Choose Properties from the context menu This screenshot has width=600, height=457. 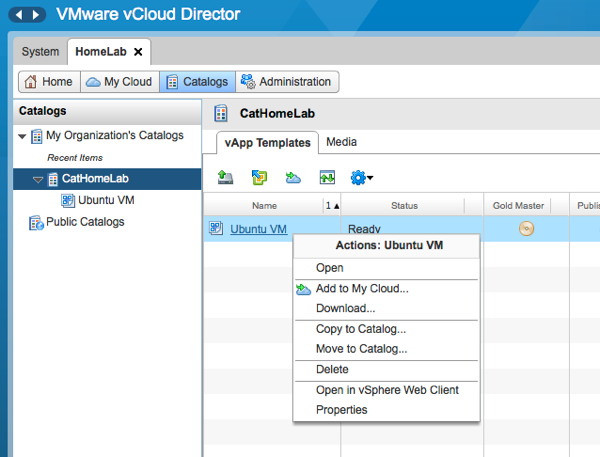(386, 410)
